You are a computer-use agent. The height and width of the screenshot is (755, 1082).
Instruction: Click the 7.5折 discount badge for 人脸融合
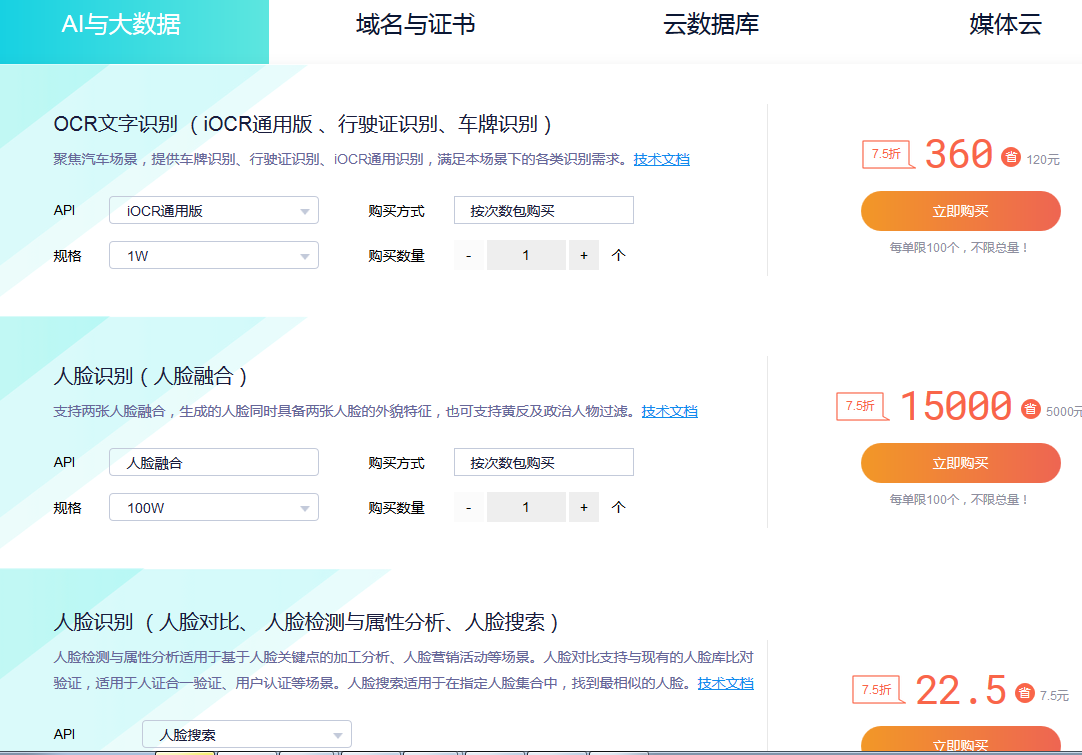click(861, 406)
